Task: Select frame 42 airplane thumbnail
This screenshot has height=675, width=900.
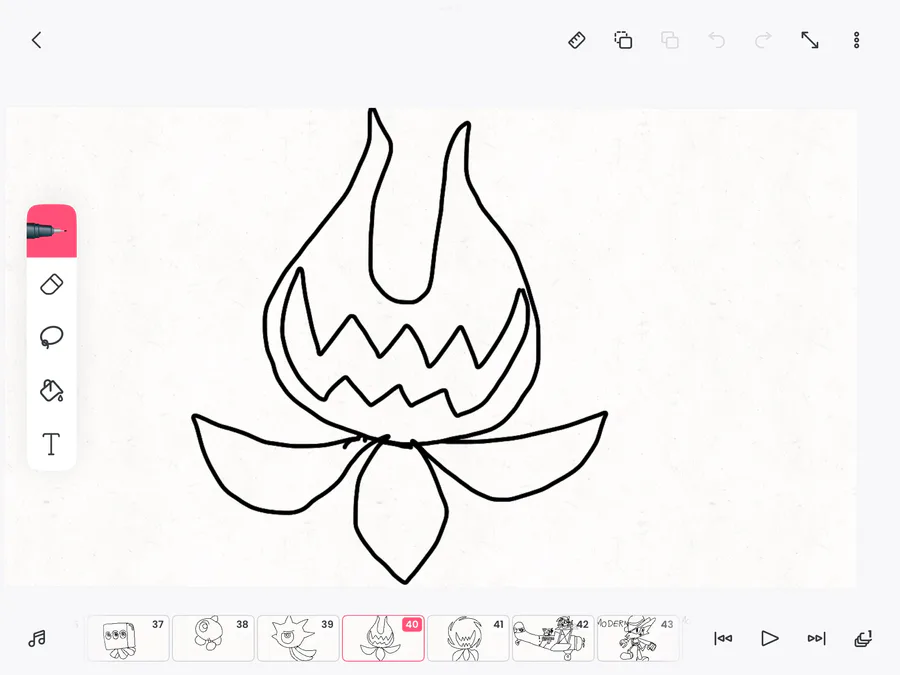Action: [x=553, y=638]
